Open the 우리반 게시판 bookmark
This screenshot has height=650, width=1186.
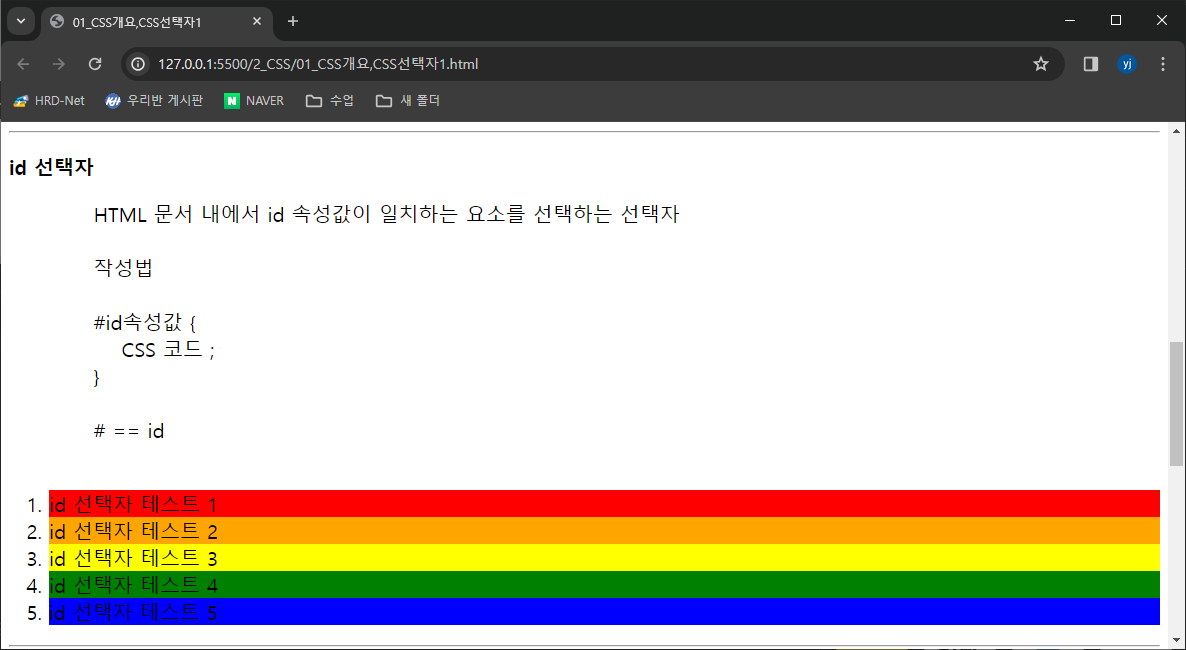[153, 100]
